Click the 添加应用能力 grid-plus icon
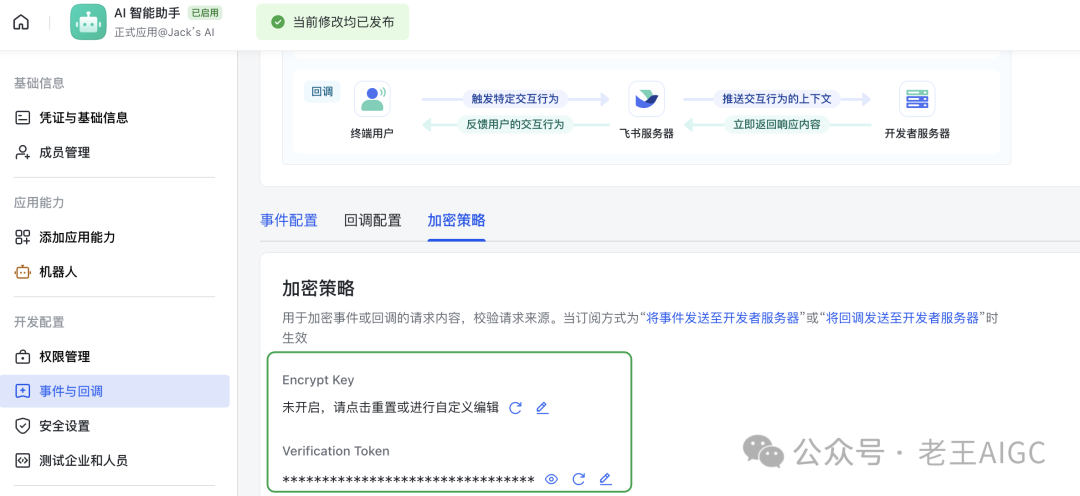Image resolution: width=1080 pixels, height=496 pixels. click(23, 238)
